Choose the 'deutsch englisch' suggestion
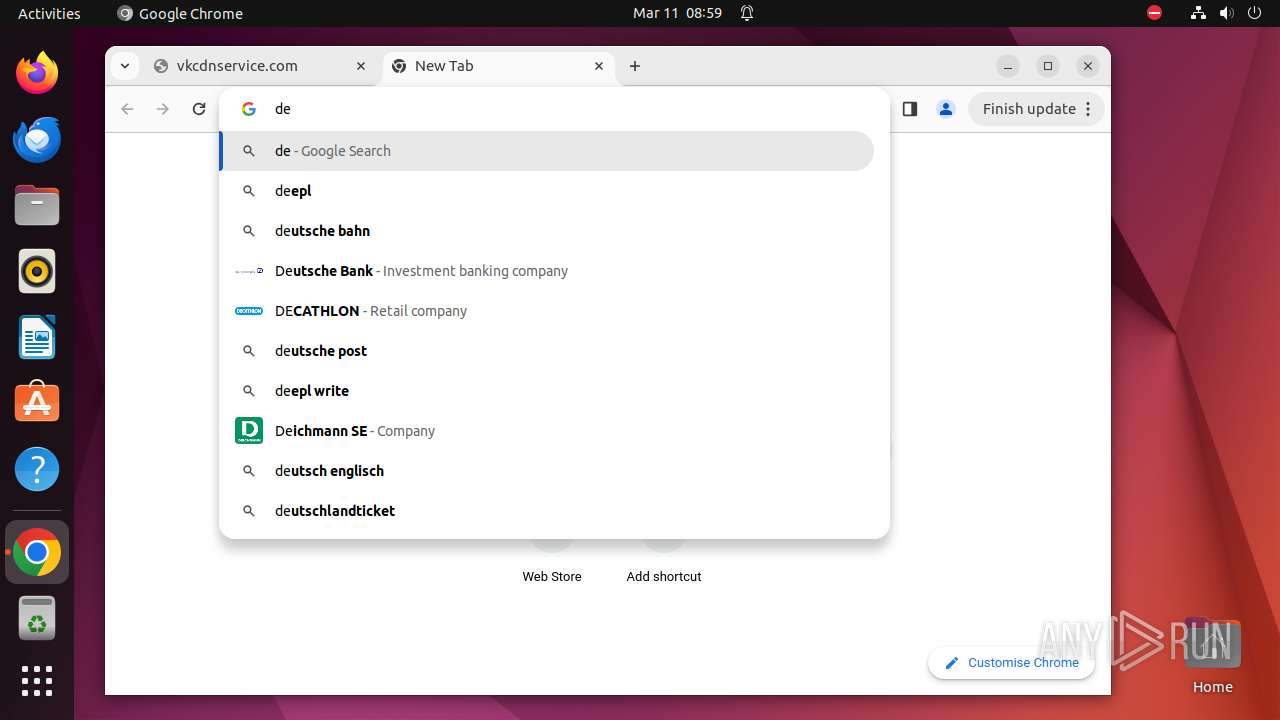 (x=546, y=471)
